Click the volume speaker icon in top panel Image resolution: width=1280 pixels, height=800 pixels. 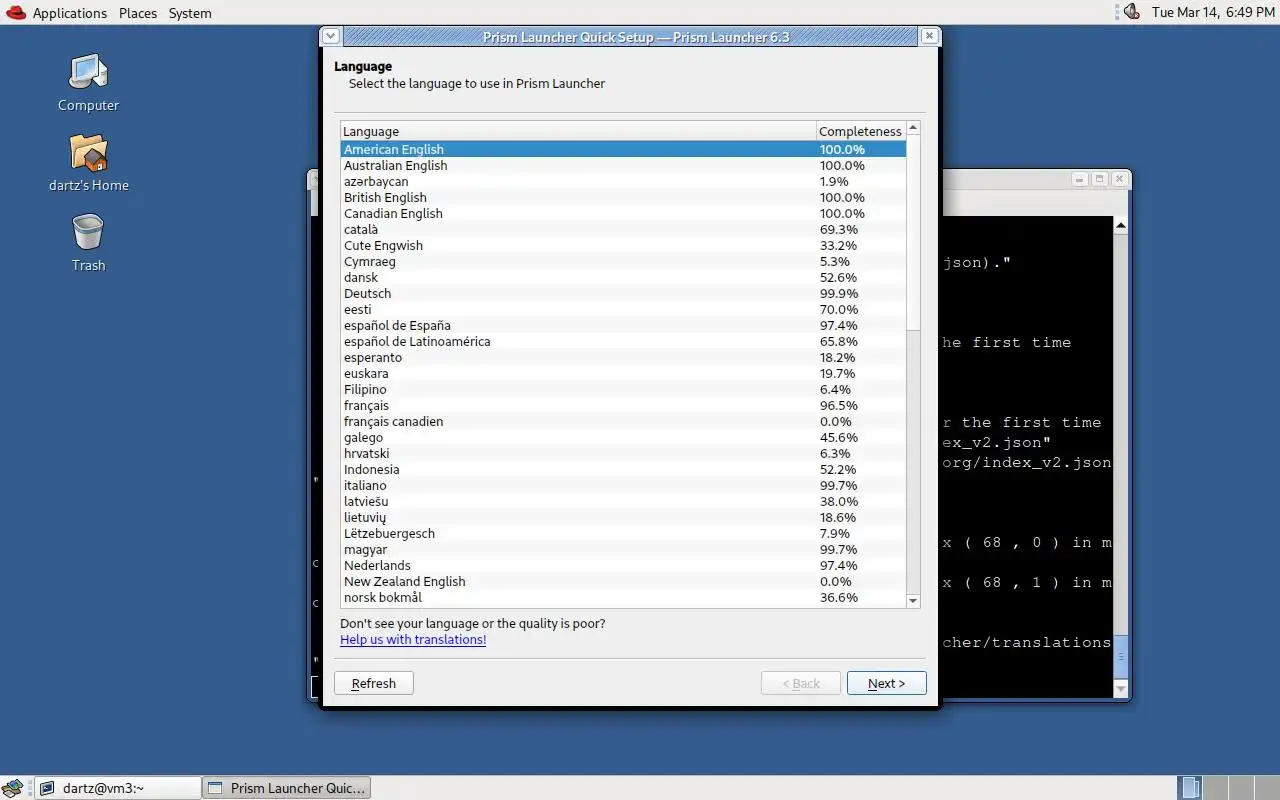(x=1131, y=12)
